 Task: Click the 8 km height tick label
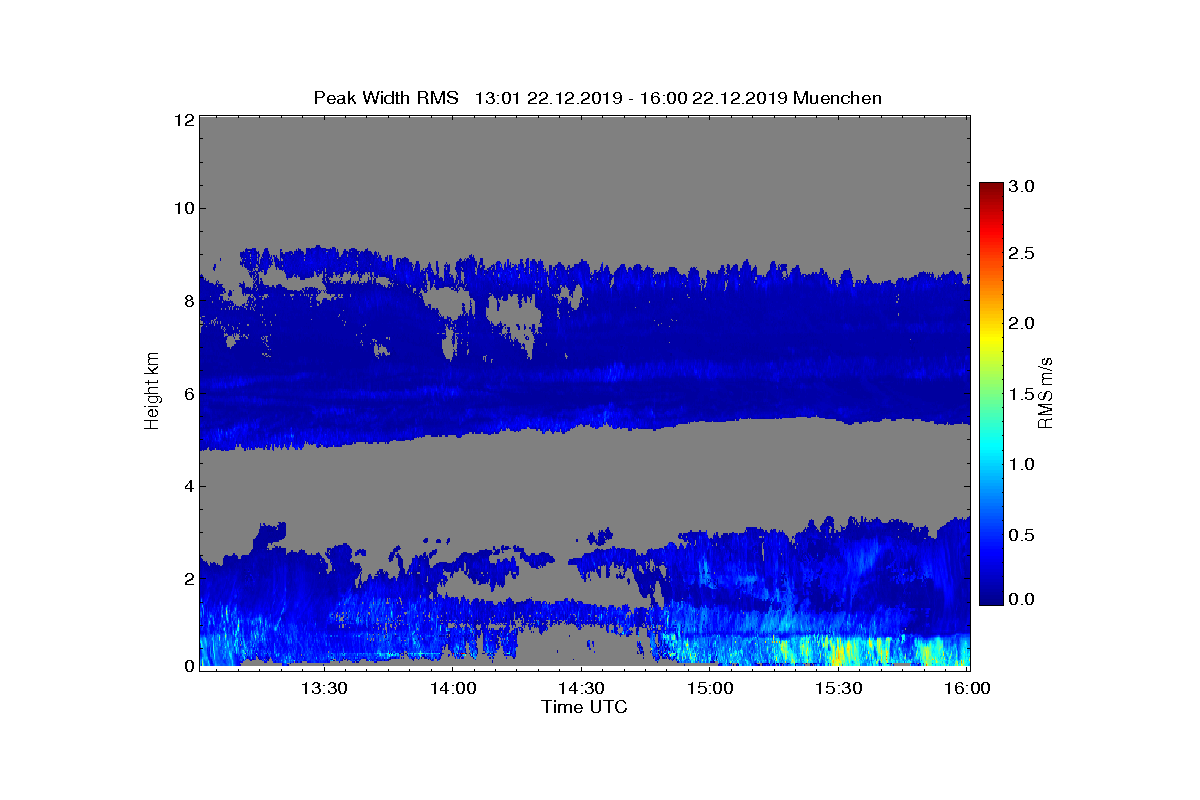(x=187, y=301)
